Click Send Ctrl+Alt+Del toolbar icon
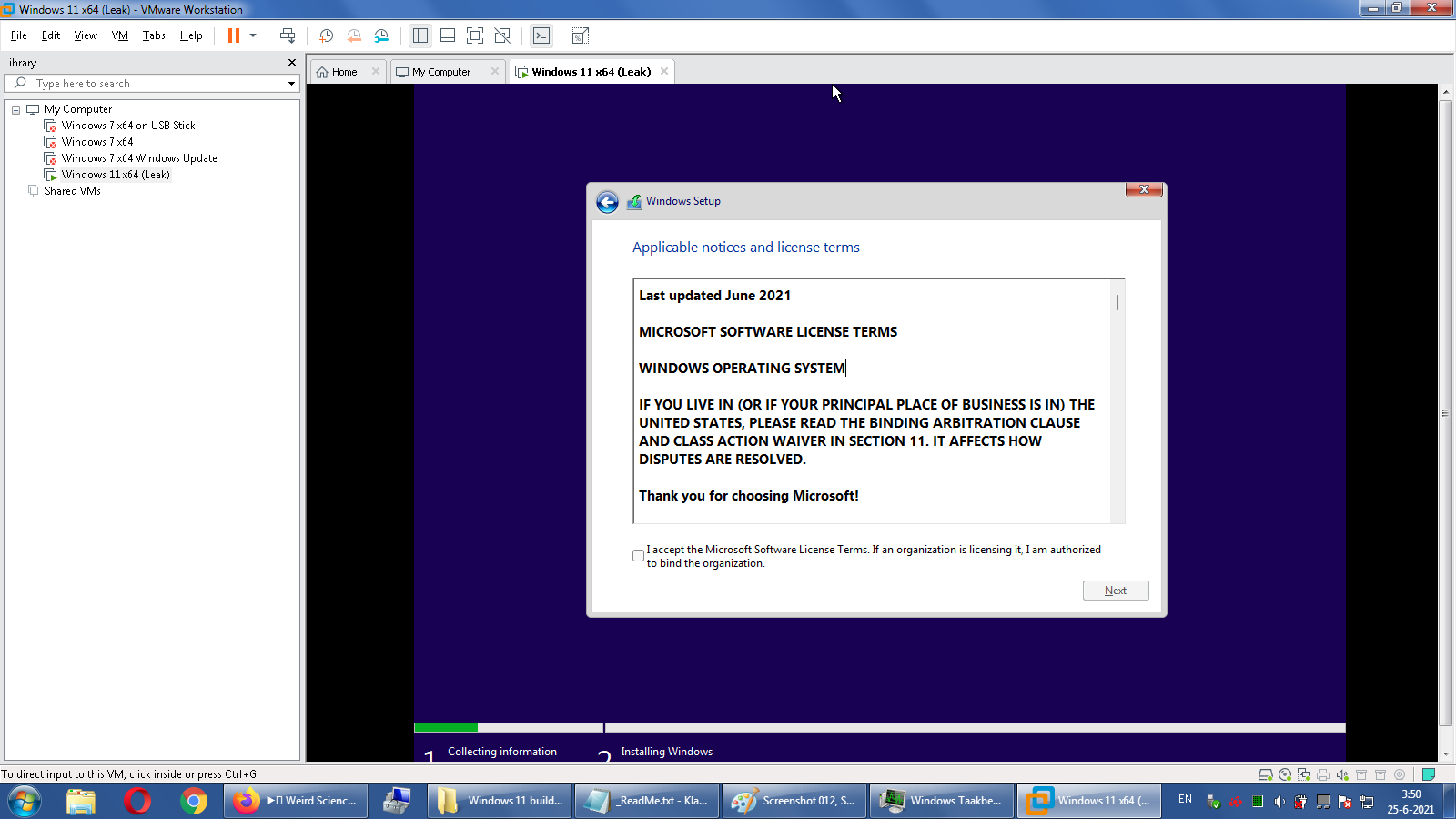 pyautogui.click(x=288, y=35)
